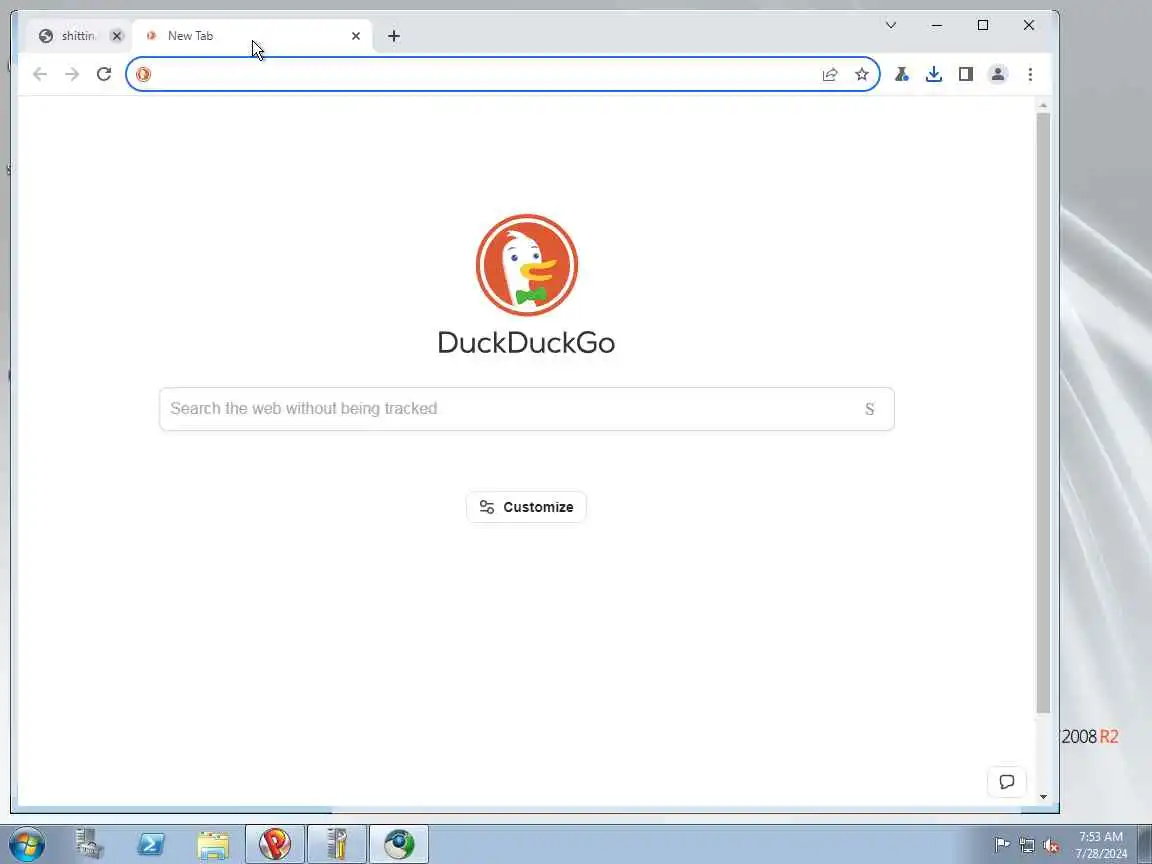
Task: Open Windows Explorer folder taskbar icon
Action: point(213,843)
